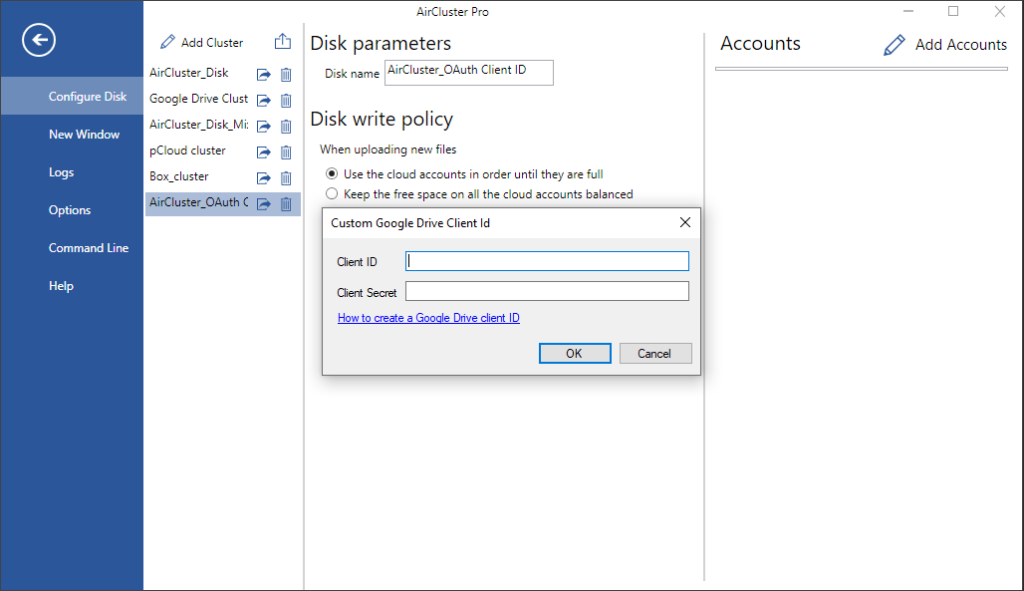1024x591 pixels.
Task: Open the Logs menu item
Action: pos(61,172)
